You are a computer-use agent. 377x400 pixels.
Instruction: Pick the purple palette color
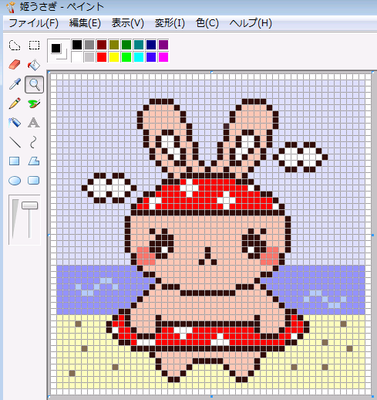click(163, 44)
